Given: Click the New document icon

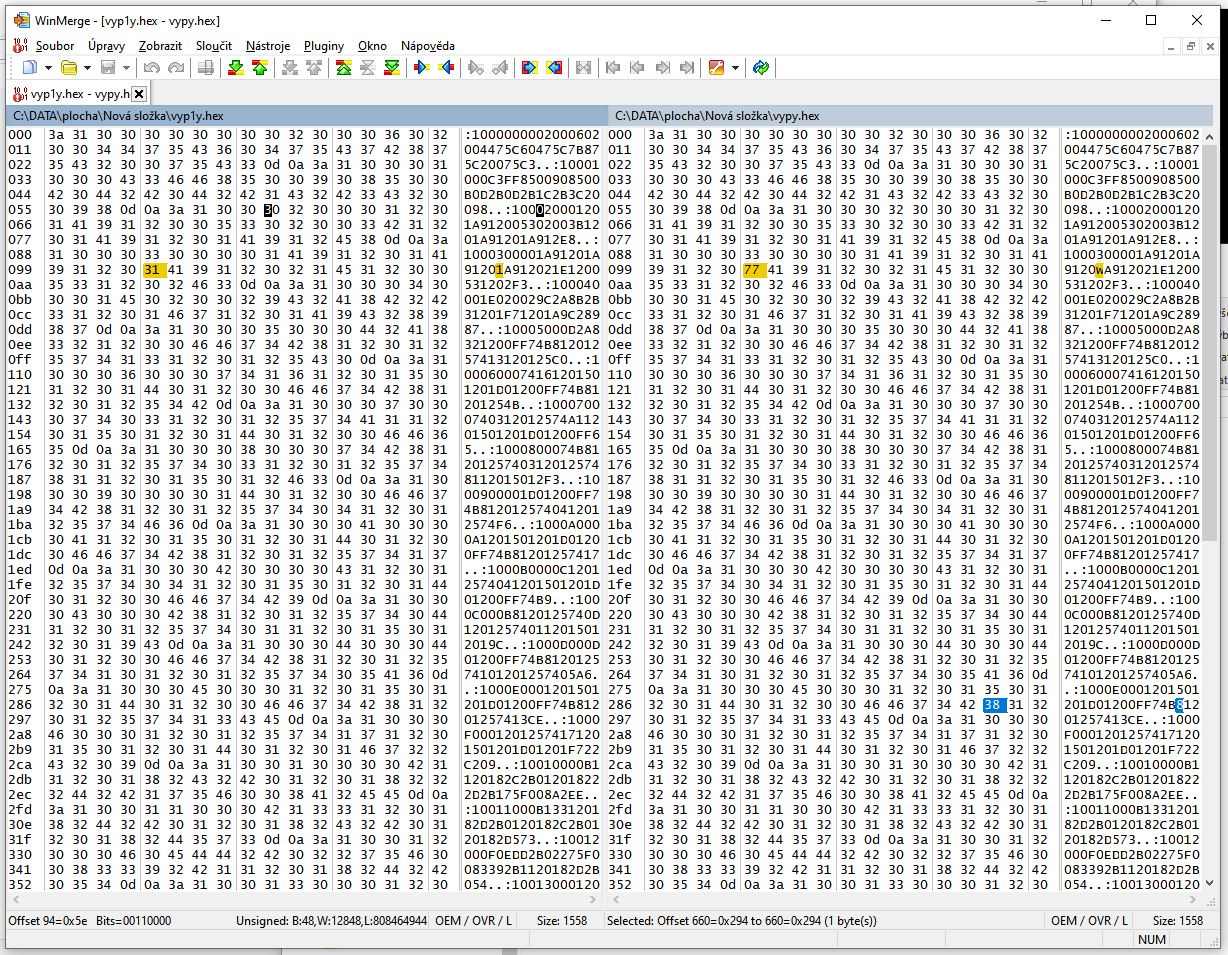Looking at the screenshot, I should pos(29,68).
